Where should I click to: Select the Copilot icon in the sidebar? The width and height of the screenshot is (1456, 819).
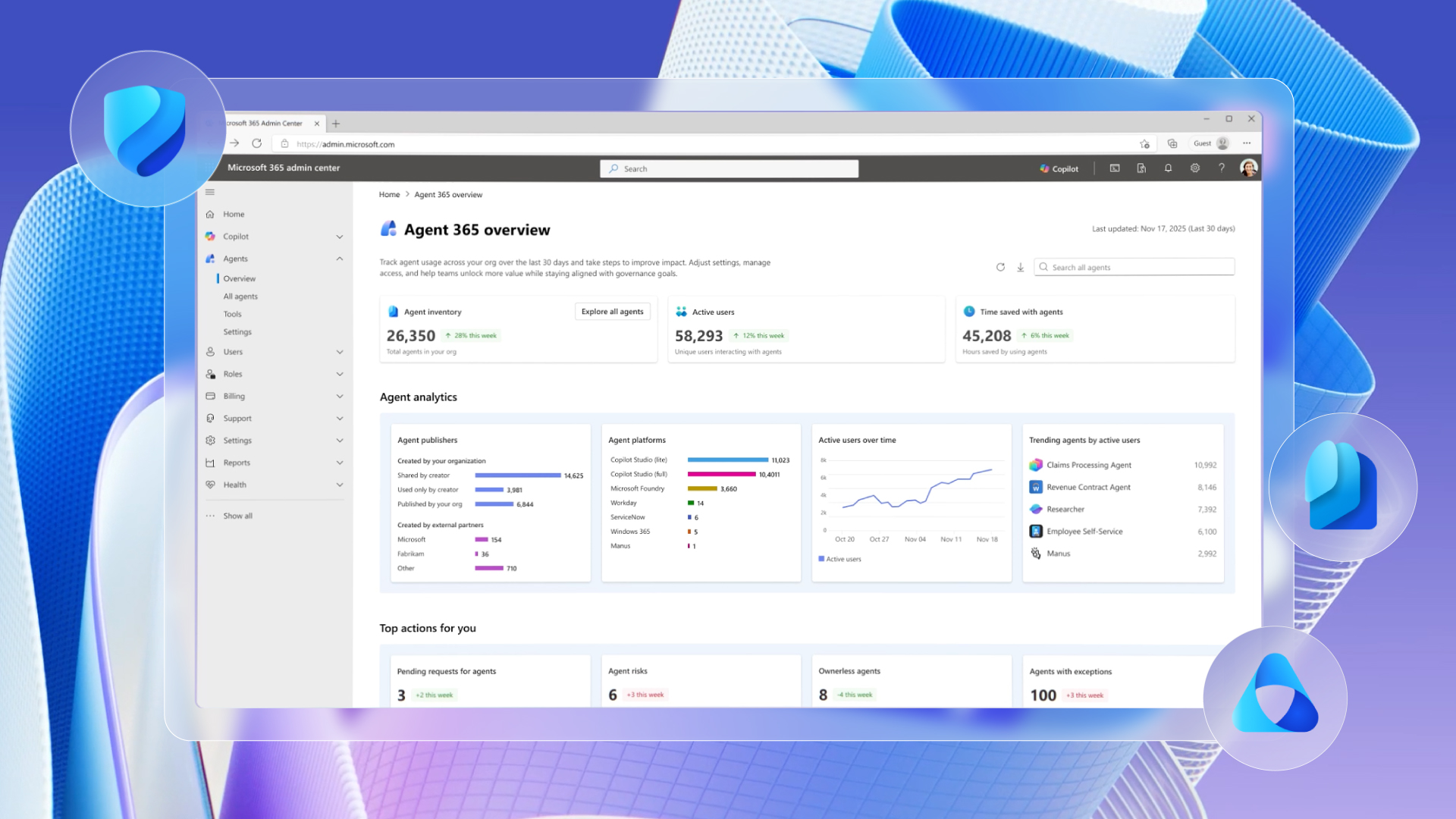pyautogui.click(x=210, y=236)
